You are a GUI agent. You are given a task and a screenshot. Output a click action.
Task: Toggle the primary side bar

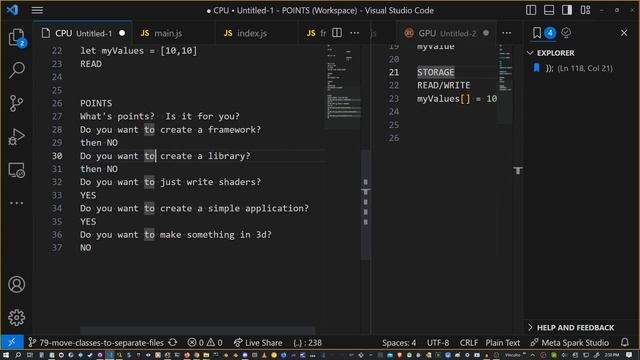coord(531,10)
